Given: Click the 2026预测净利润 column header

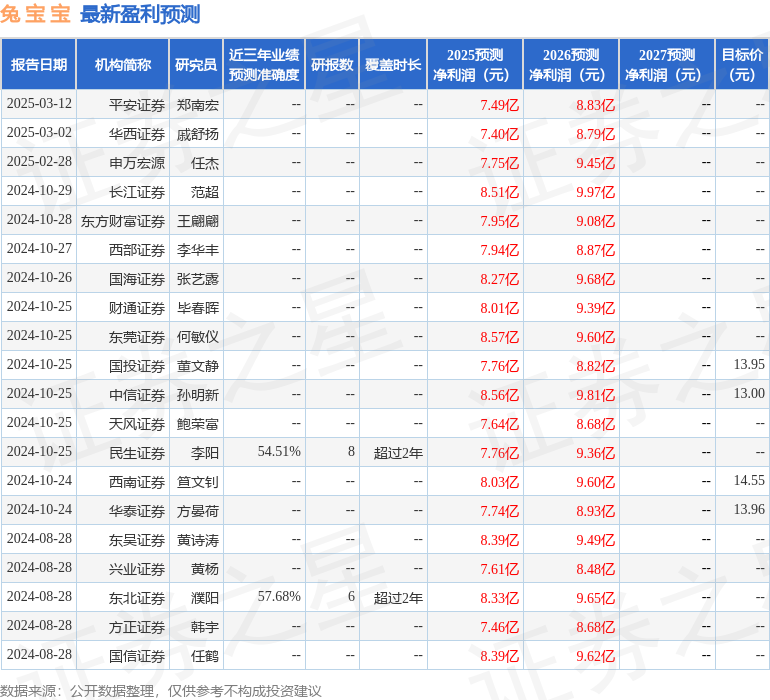Looking at the screenshot, I should pyautogui.click(x=571, y=65).
